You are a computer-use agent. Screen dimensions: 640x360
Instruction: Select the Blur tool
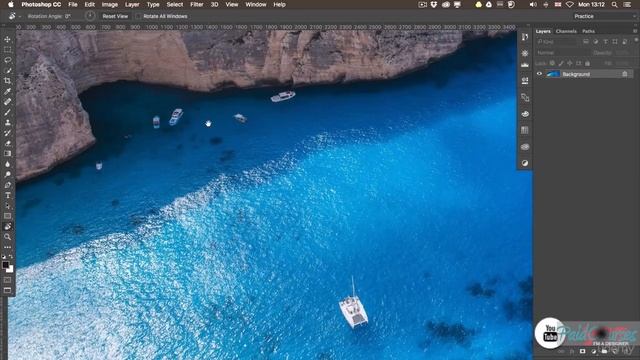tap(7, 164)
